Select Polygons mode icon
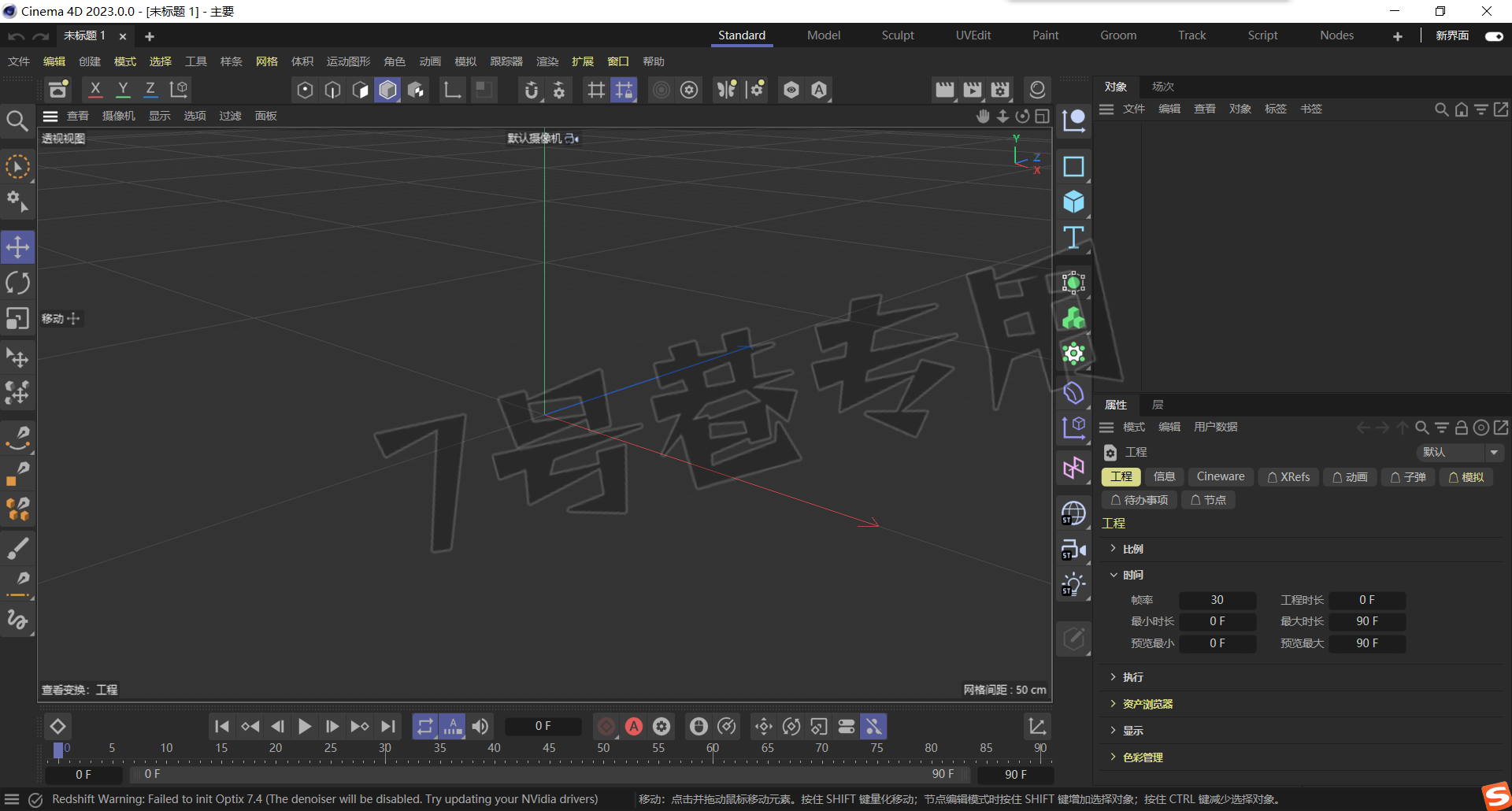The height and width of the screenshot is (811, 1512). (x=360, y=90)
